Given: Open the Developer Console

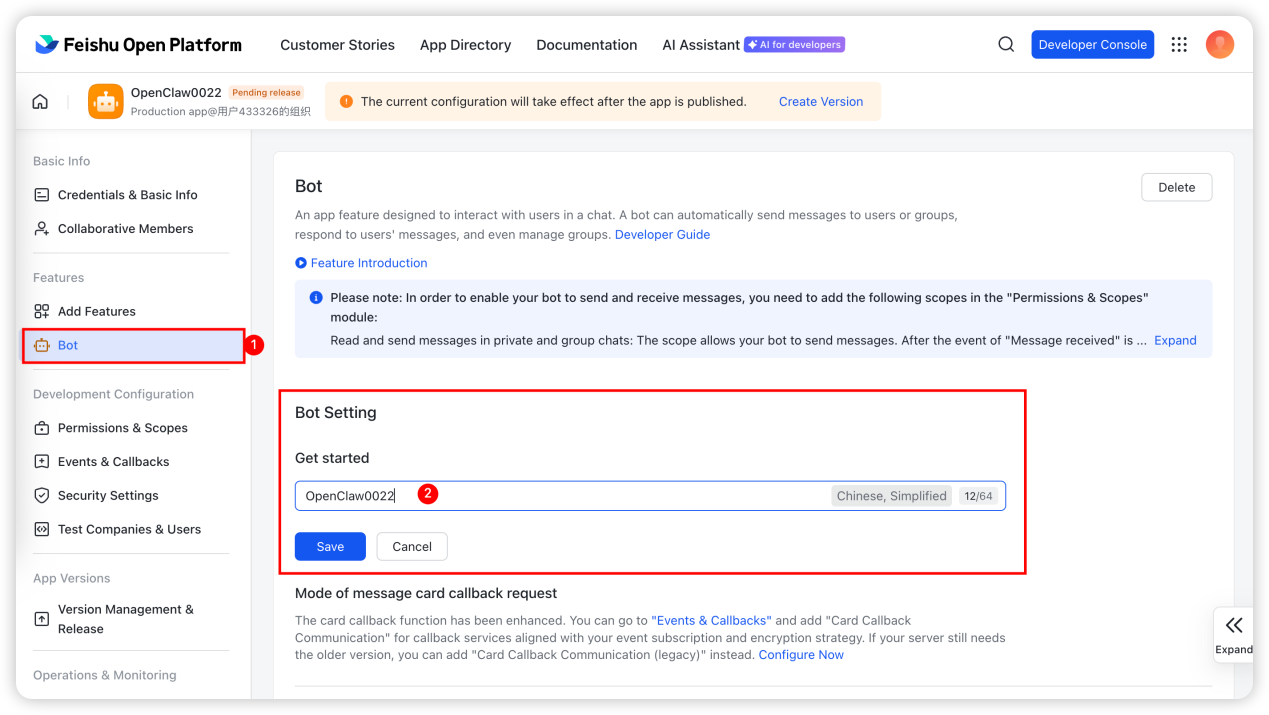Looking at the screenshot, I should (1092, 45).
